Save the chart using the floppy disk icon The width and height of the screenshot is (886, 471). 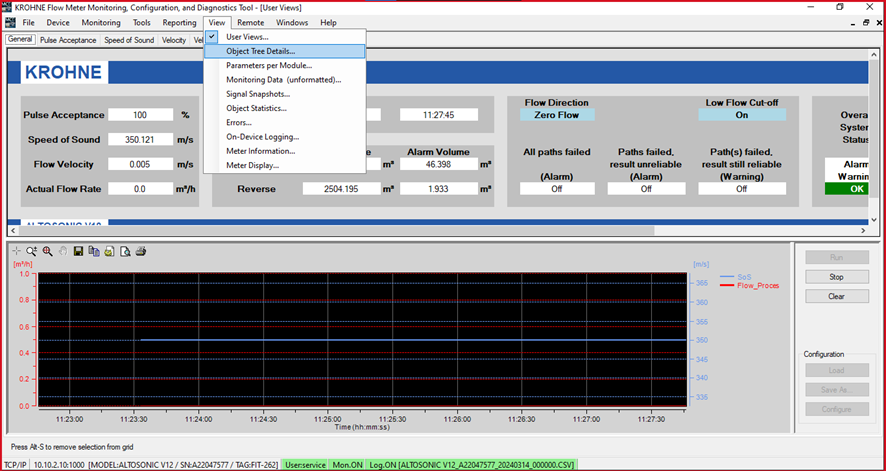79,251
